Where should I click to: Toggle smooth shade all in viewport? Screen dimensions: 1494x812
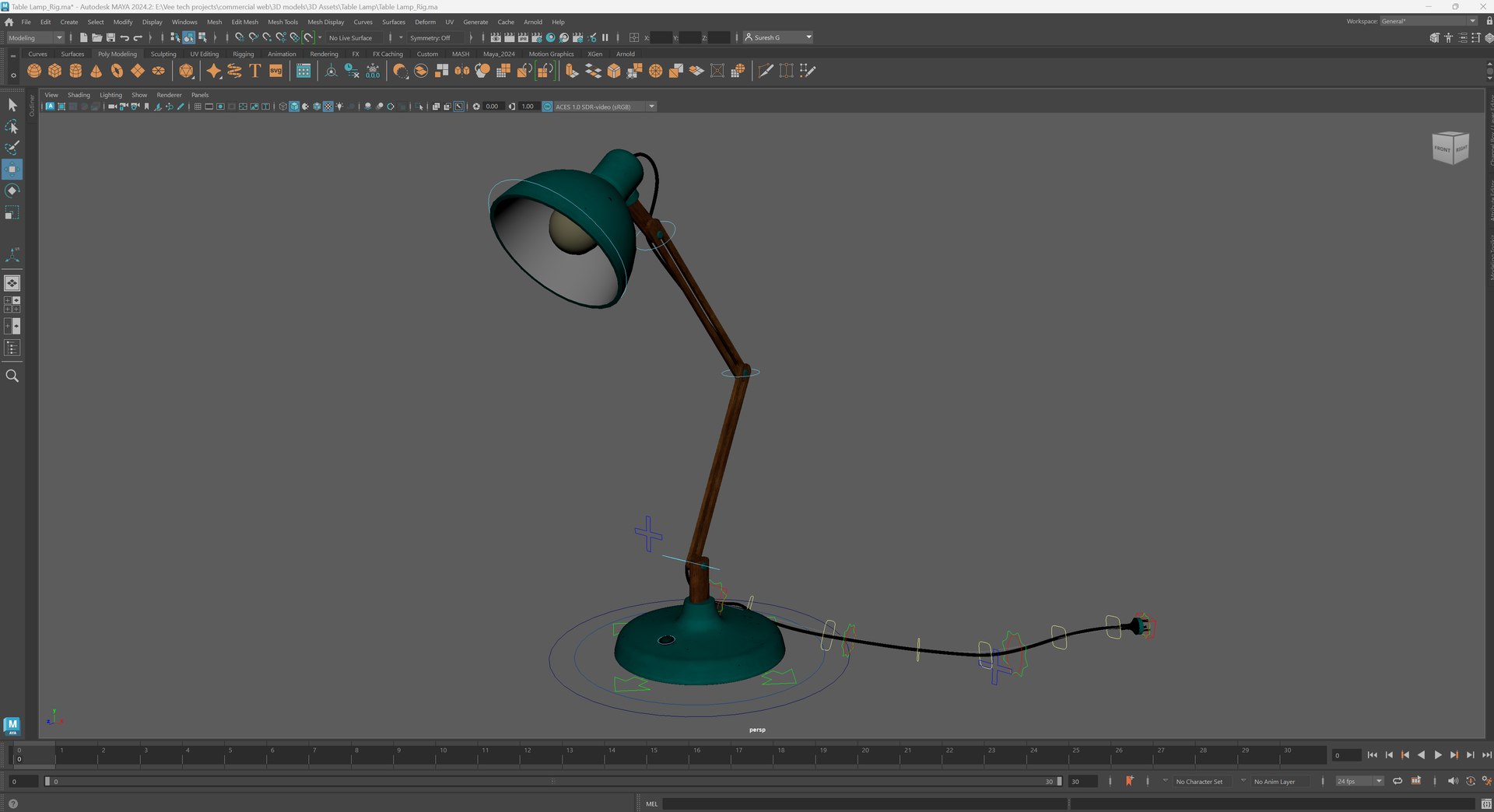[x=294, y=107]
